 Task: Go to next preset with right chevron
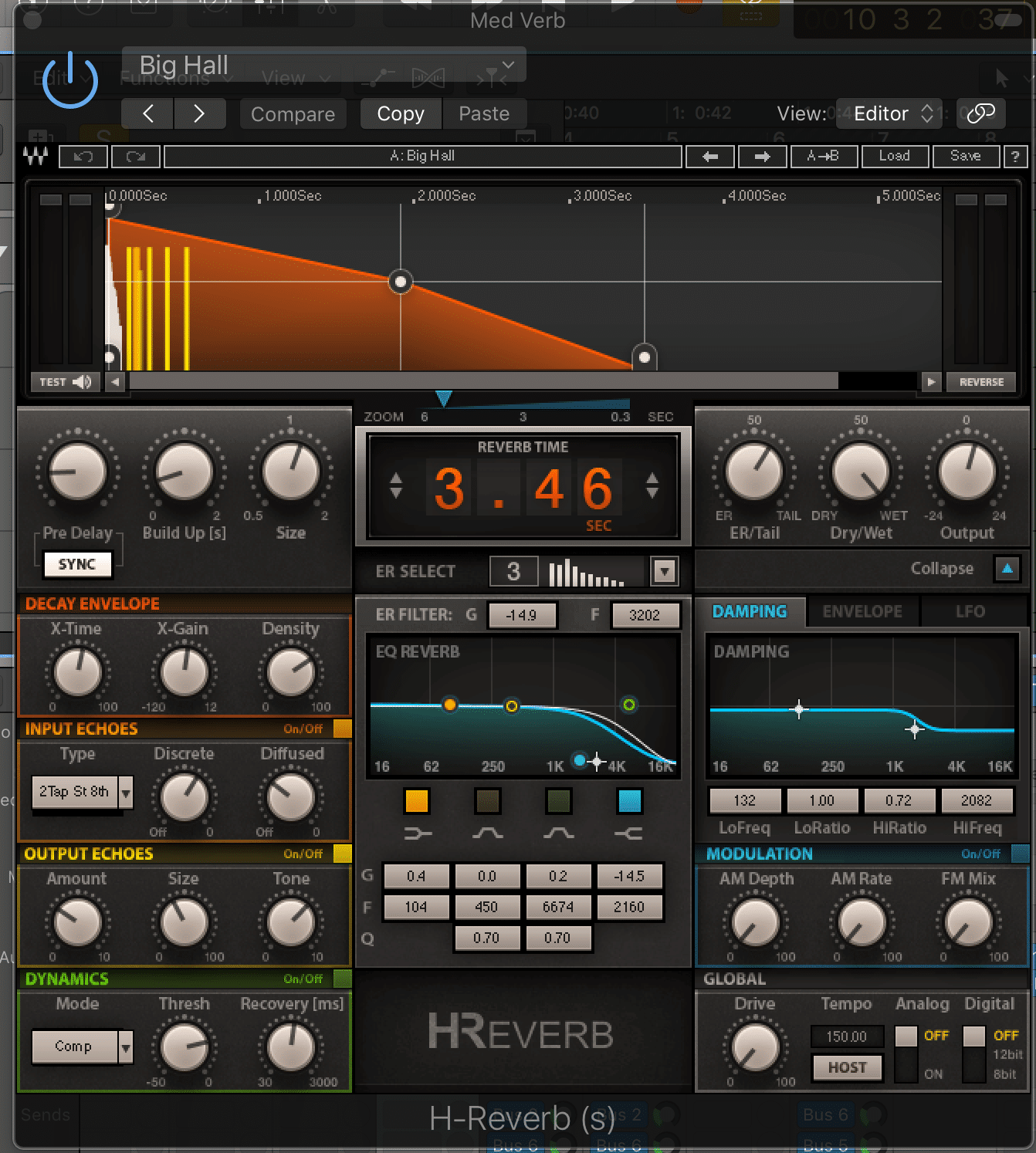point(200,113)
